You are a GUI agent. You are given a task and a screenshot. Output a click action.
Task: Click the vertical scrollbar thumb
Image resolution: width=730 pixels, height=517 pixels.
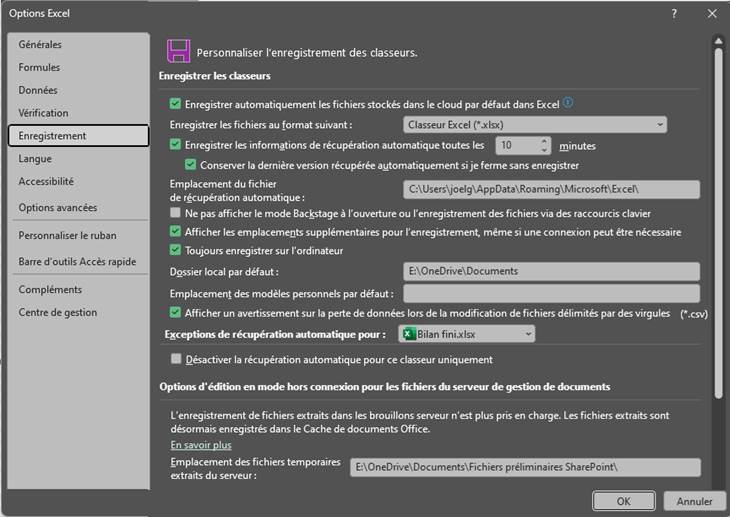pos(719,223)
